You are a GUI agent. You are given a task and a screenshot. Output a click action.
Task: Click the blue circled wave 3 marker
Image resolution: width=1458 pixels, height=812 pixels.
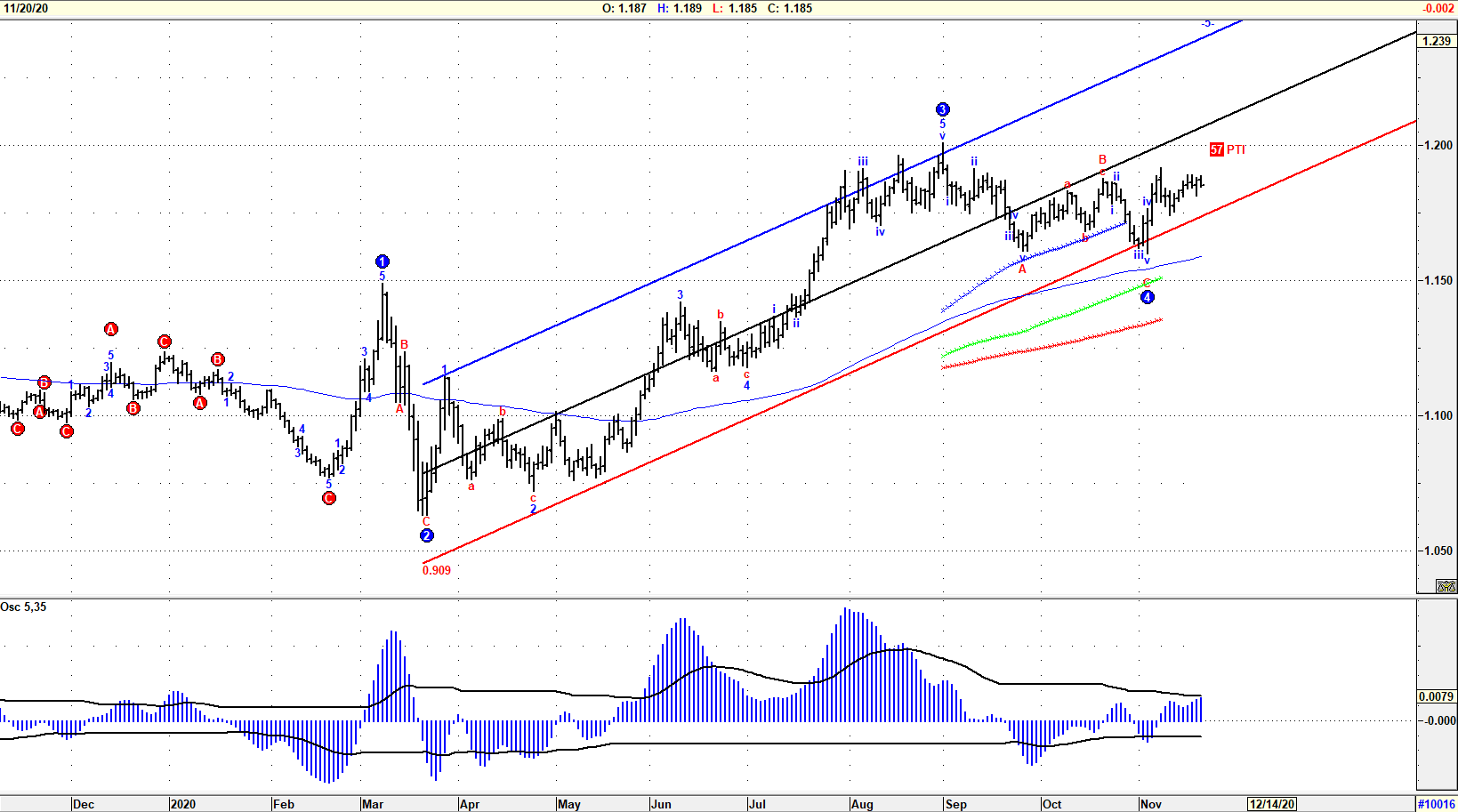(x=943, y=109)
